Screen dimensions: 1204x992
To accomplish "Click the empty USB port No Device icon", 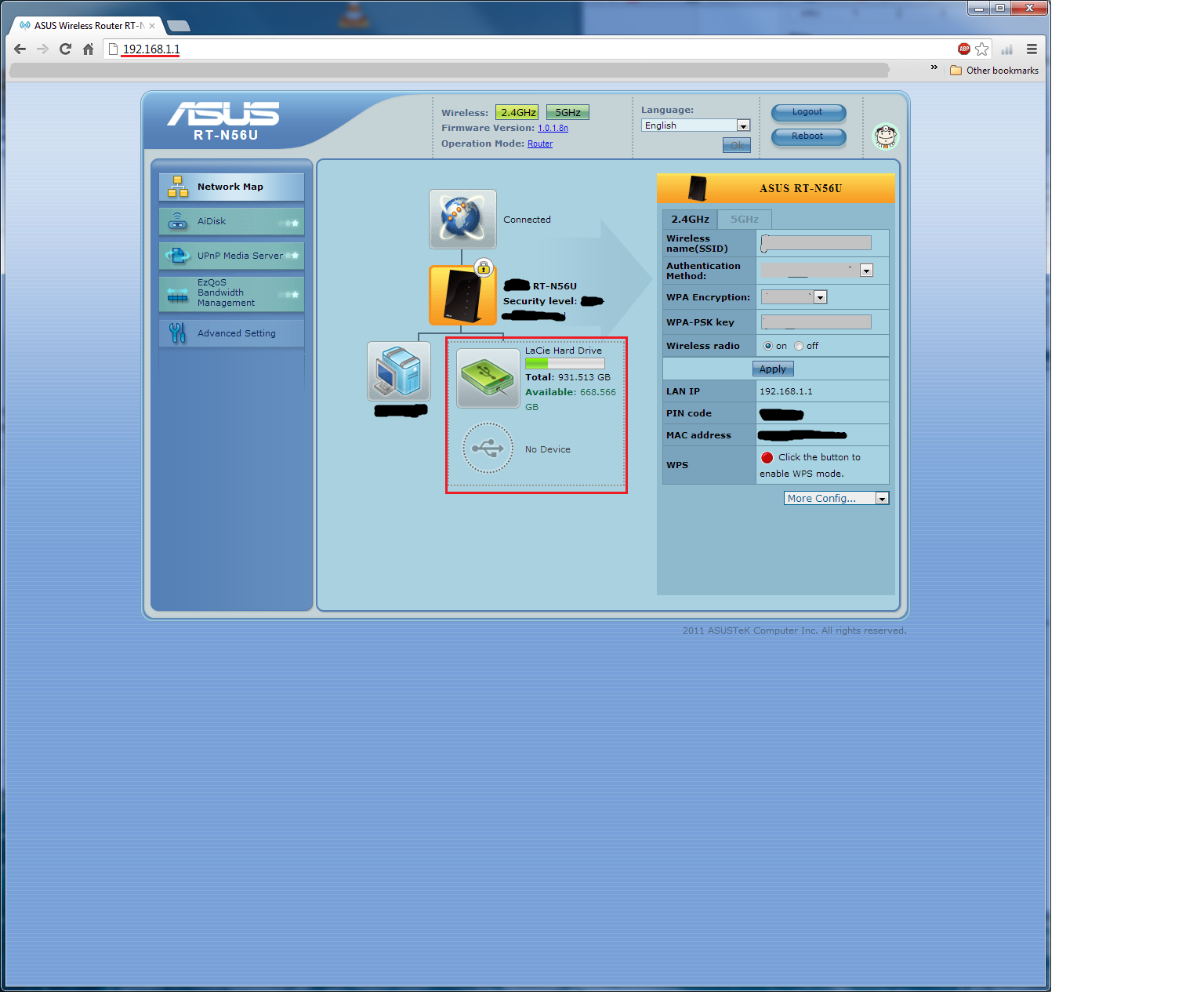I will click(488, 449).
